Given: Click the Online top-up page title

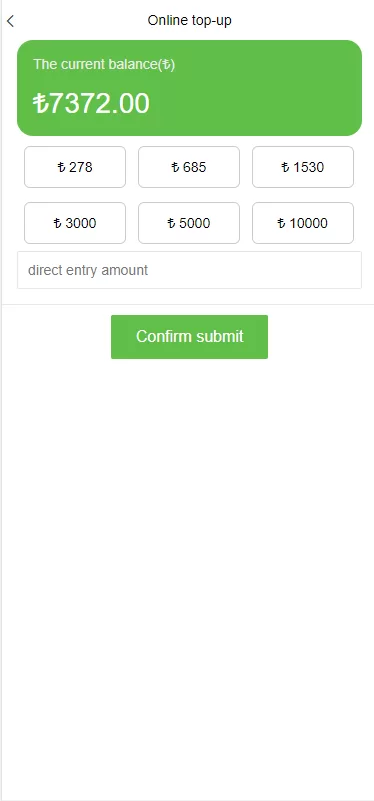Looking at the screenshot, I should click(190, 20).
